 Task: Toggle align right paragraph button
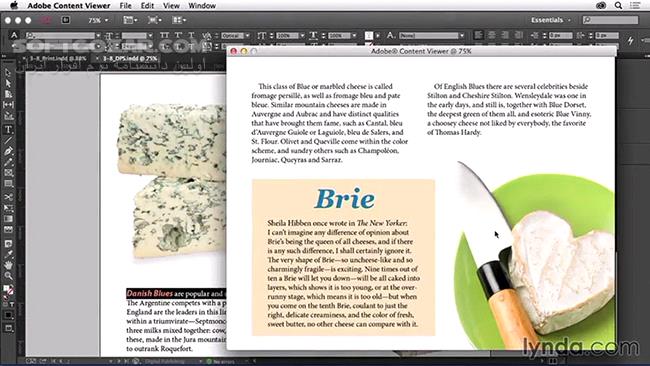click(504, 35)
